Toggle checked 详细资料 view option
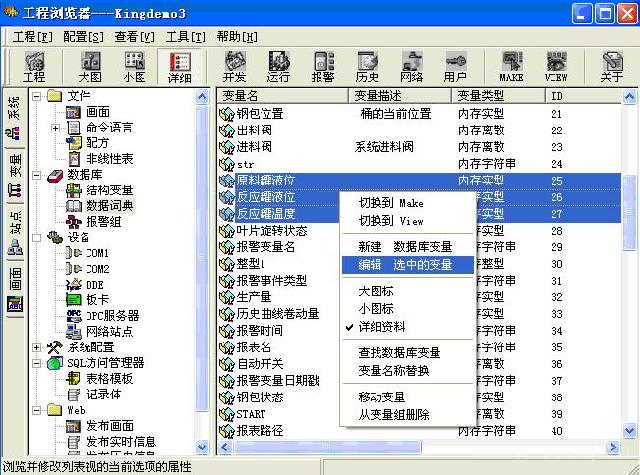The width and height of the screenshot is (640, 475). coord(407,327)
